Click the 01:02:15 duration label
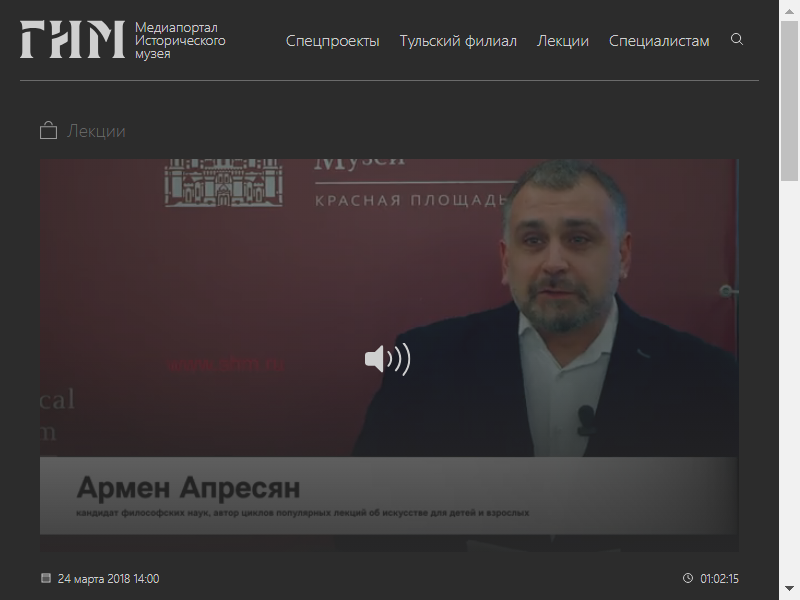 (719, 579)
